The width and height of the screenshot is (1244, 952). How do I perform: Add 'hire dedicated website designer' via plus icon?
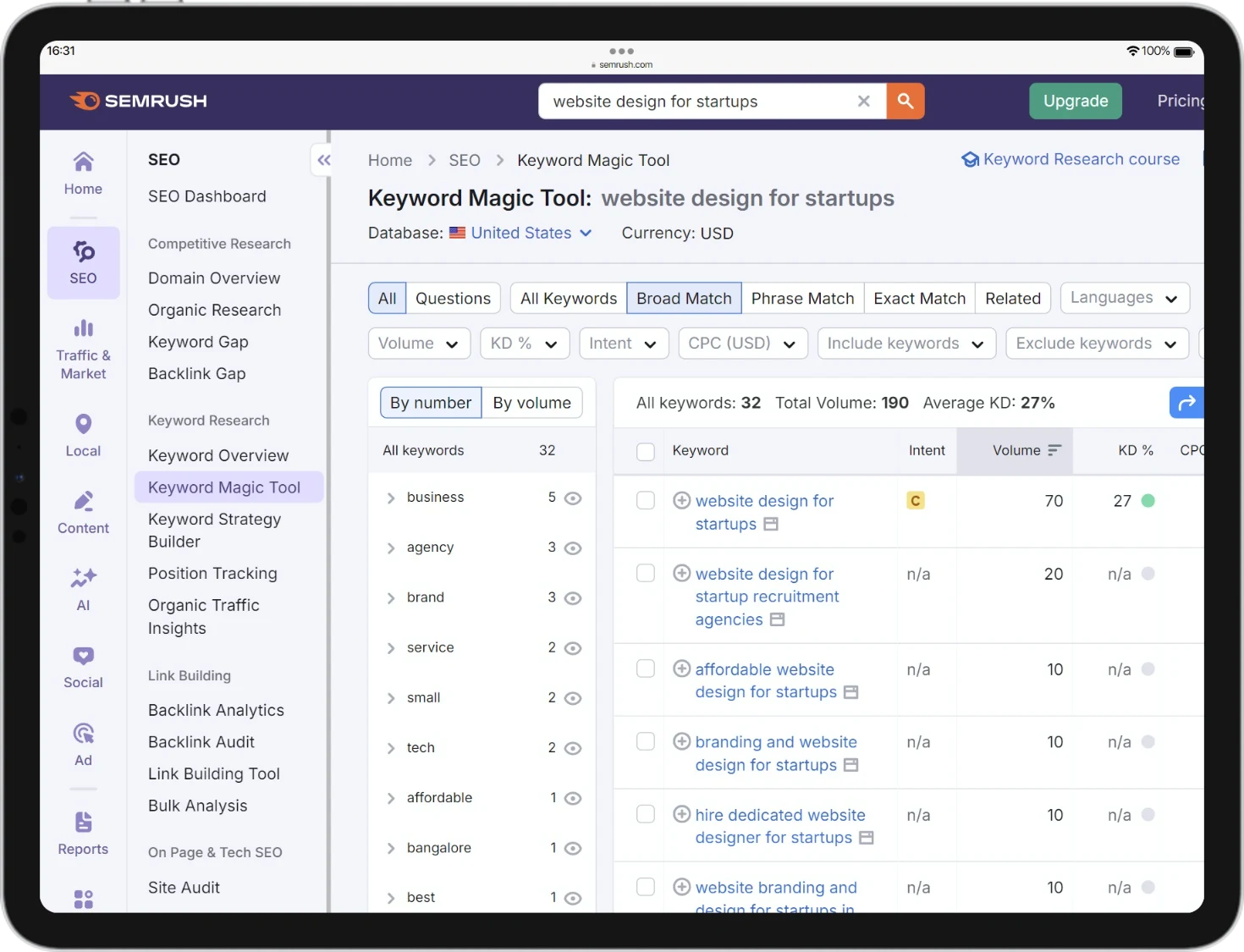[681, 814]
